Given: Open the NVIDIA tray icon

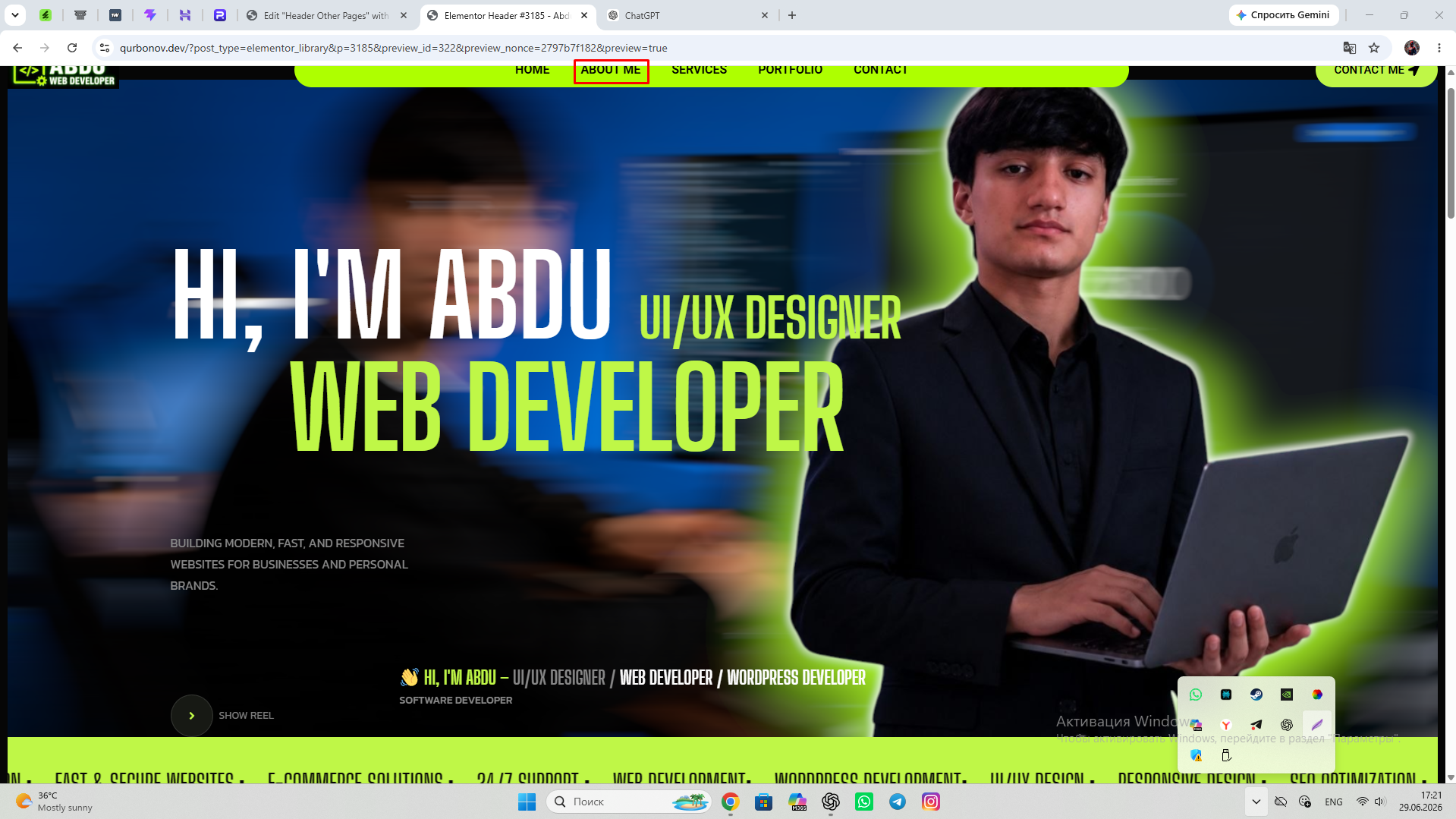Looking at the screenshot, I should pyautogui.click(x=1287, y=695).
